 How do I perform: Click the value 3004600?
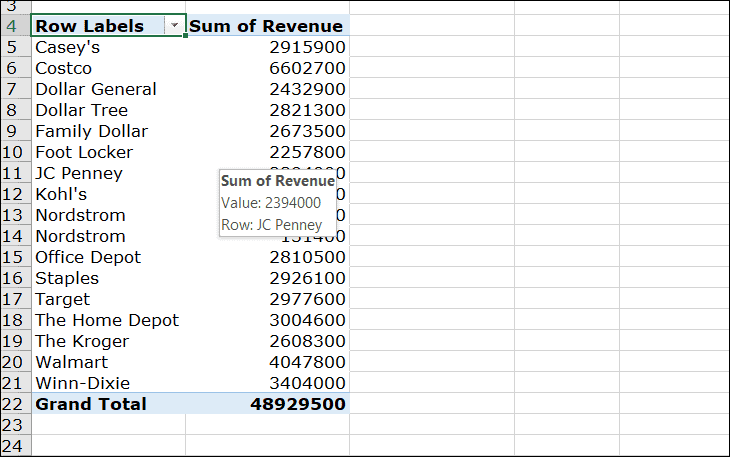tap(307, 320)
